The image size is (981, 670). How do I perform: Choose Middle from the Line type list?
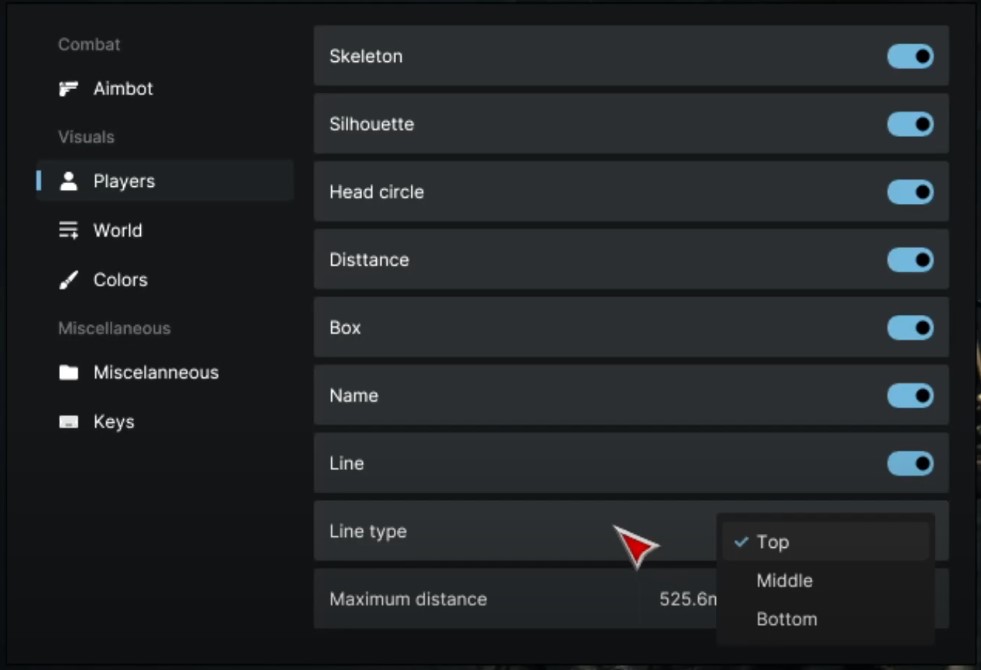click(x=785, y=581)
